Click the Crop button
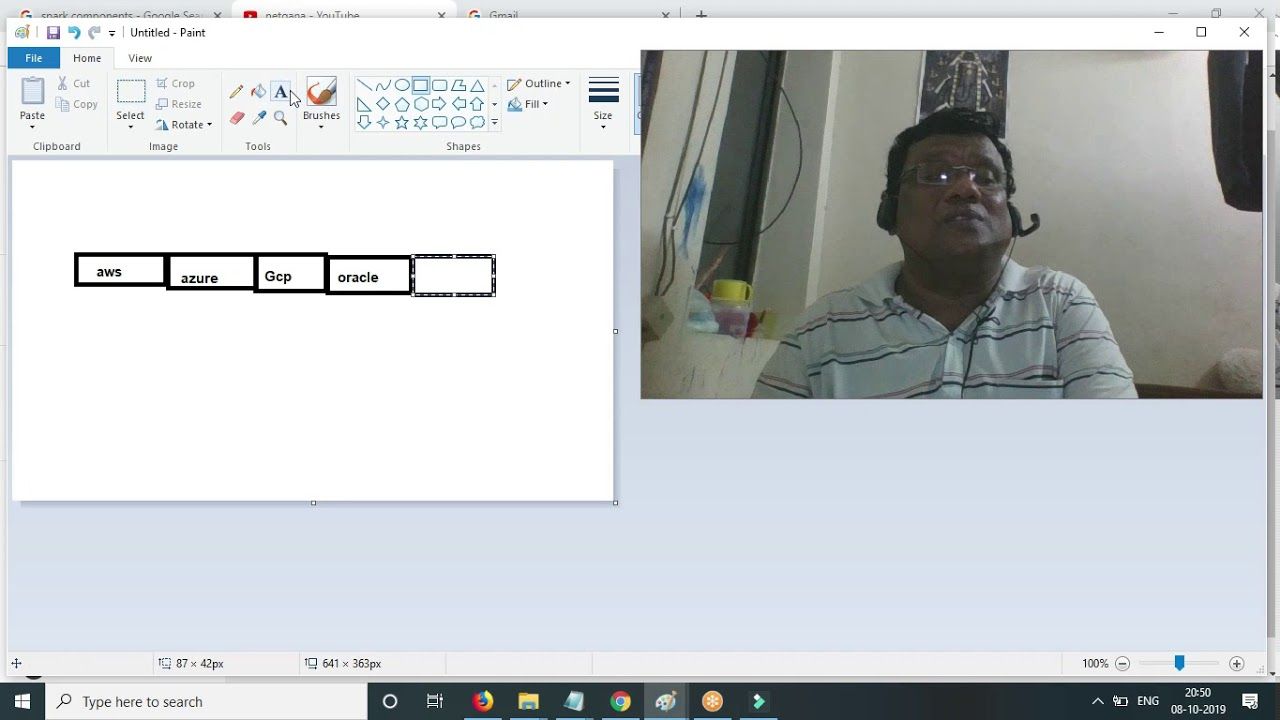1280x720 pixels. tap(175, 84)
